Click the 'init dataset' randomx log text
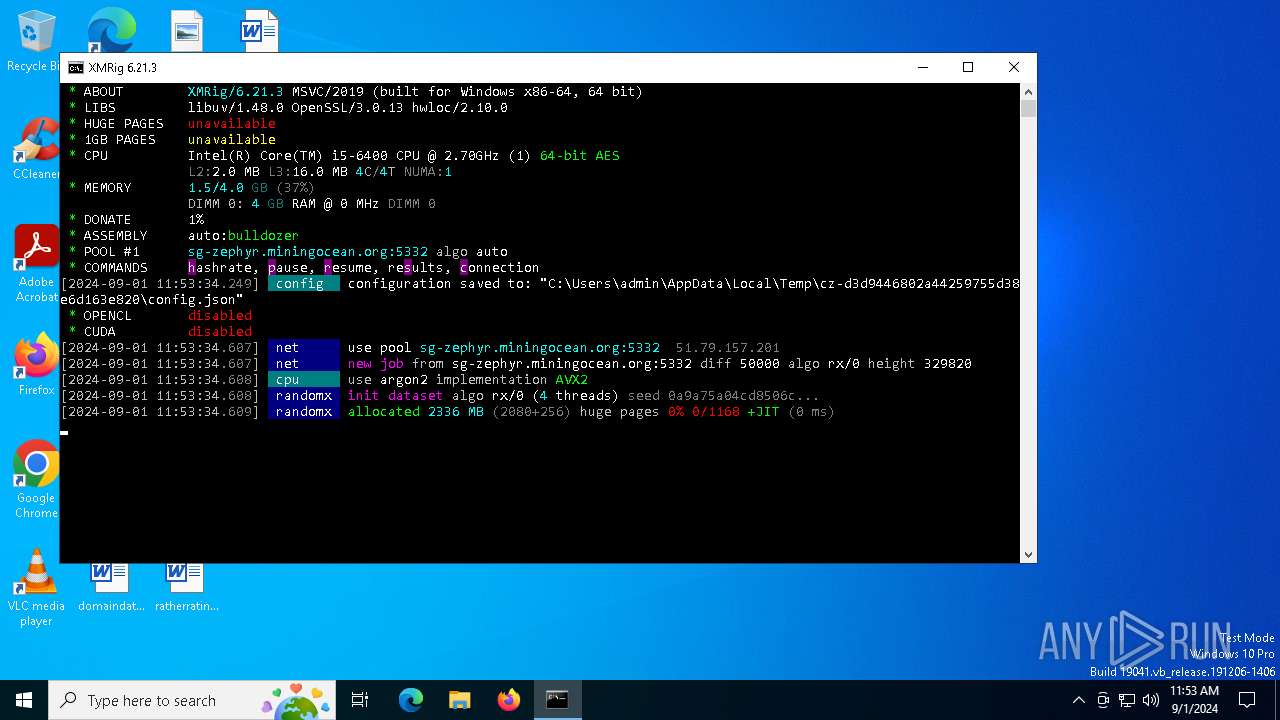The height and width of the screenshot is (720, 1280). tap(396, 395)
